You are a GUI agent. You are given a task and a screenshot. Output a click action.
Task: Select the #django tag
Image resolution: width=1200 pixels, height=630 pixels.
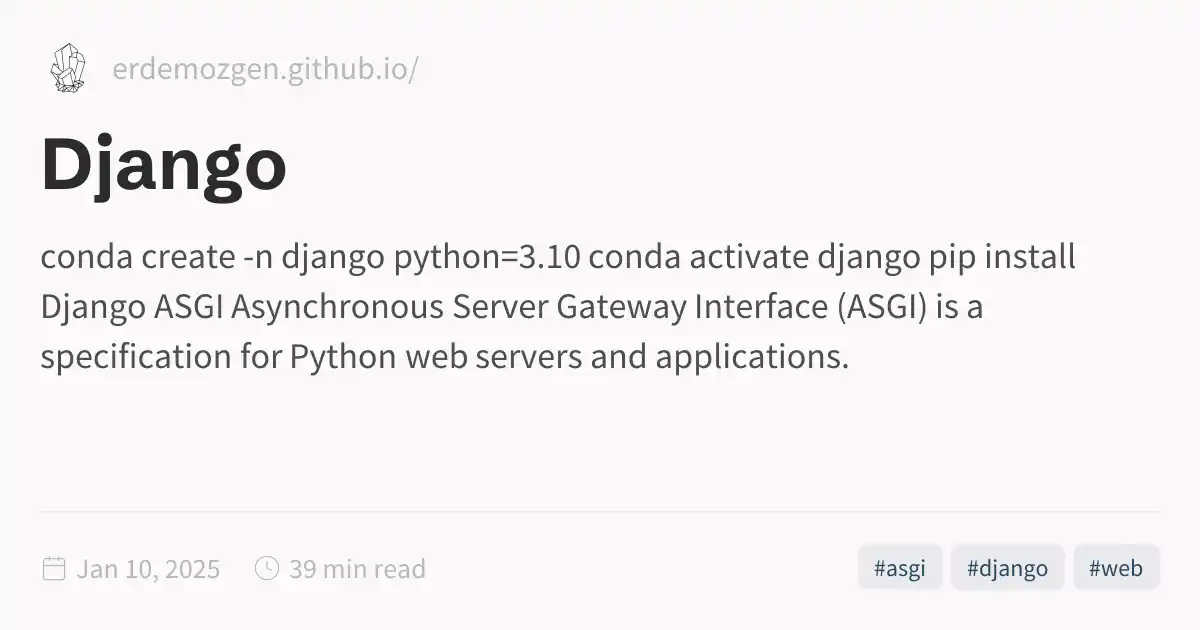tap(1007, 568)
